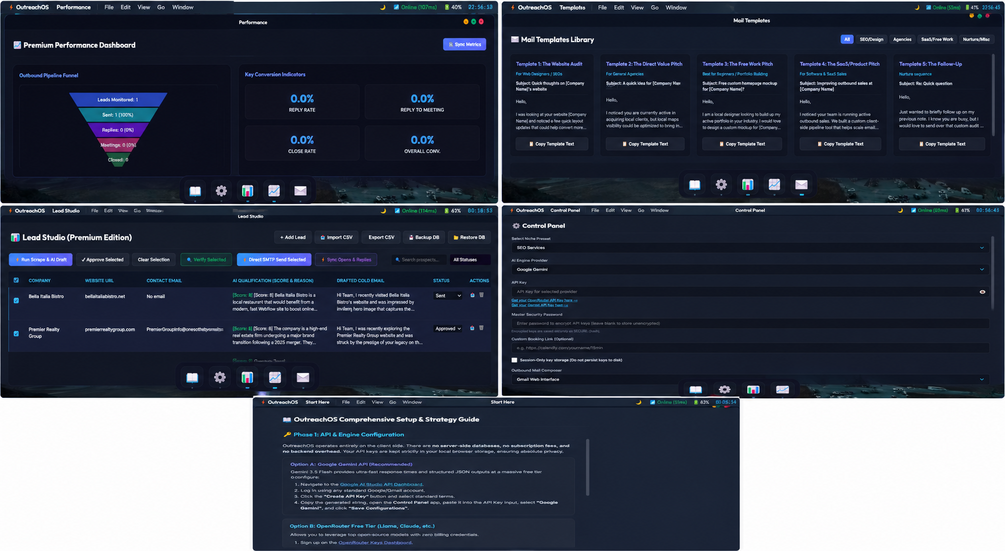
Task: Click API Key input field in Control Panel
Action: (x=745, y=292)
